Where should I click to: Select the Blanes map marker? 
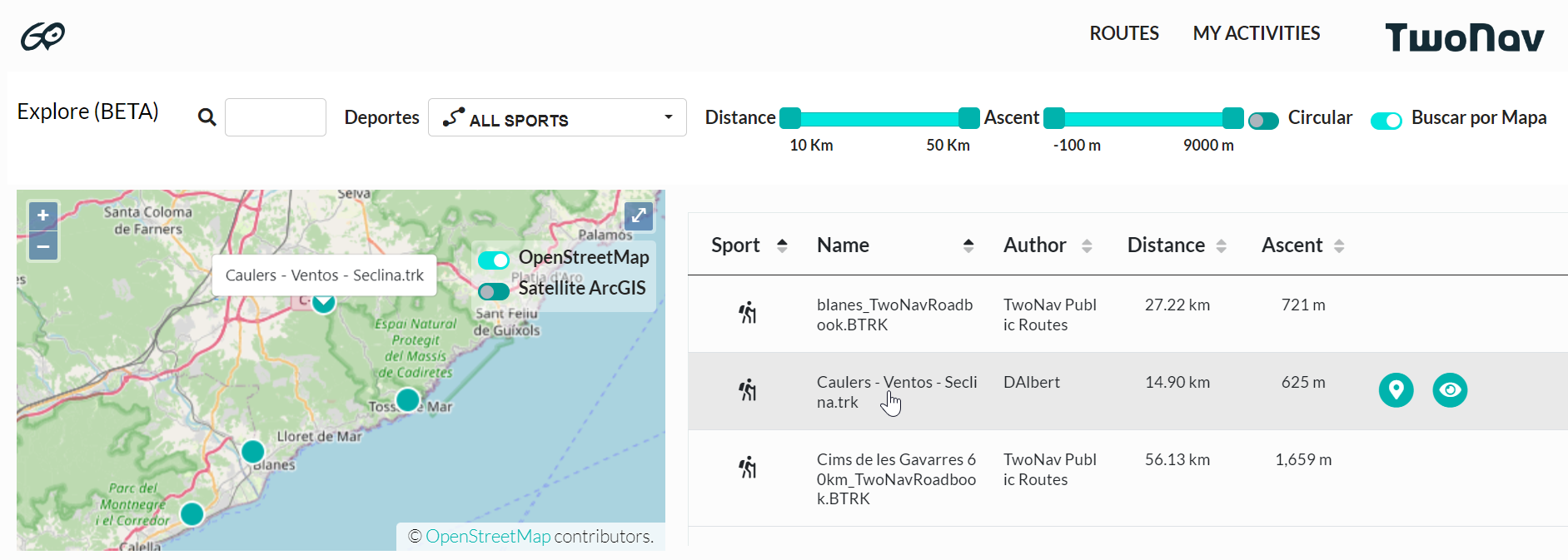[252, 452]
